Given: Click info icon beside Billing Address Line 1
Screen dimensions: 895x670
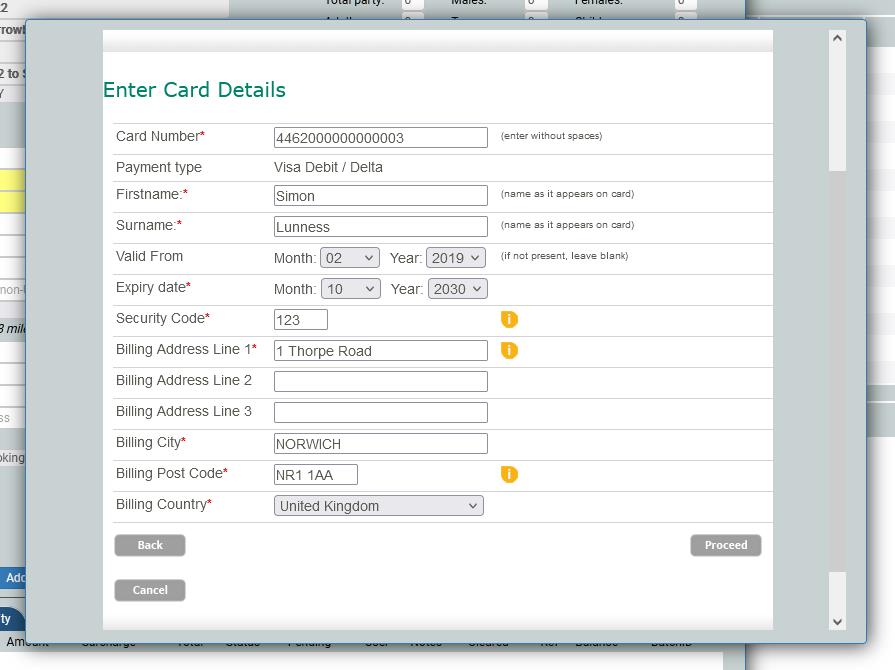Looking at the screenshot, I should pos(509,351).
